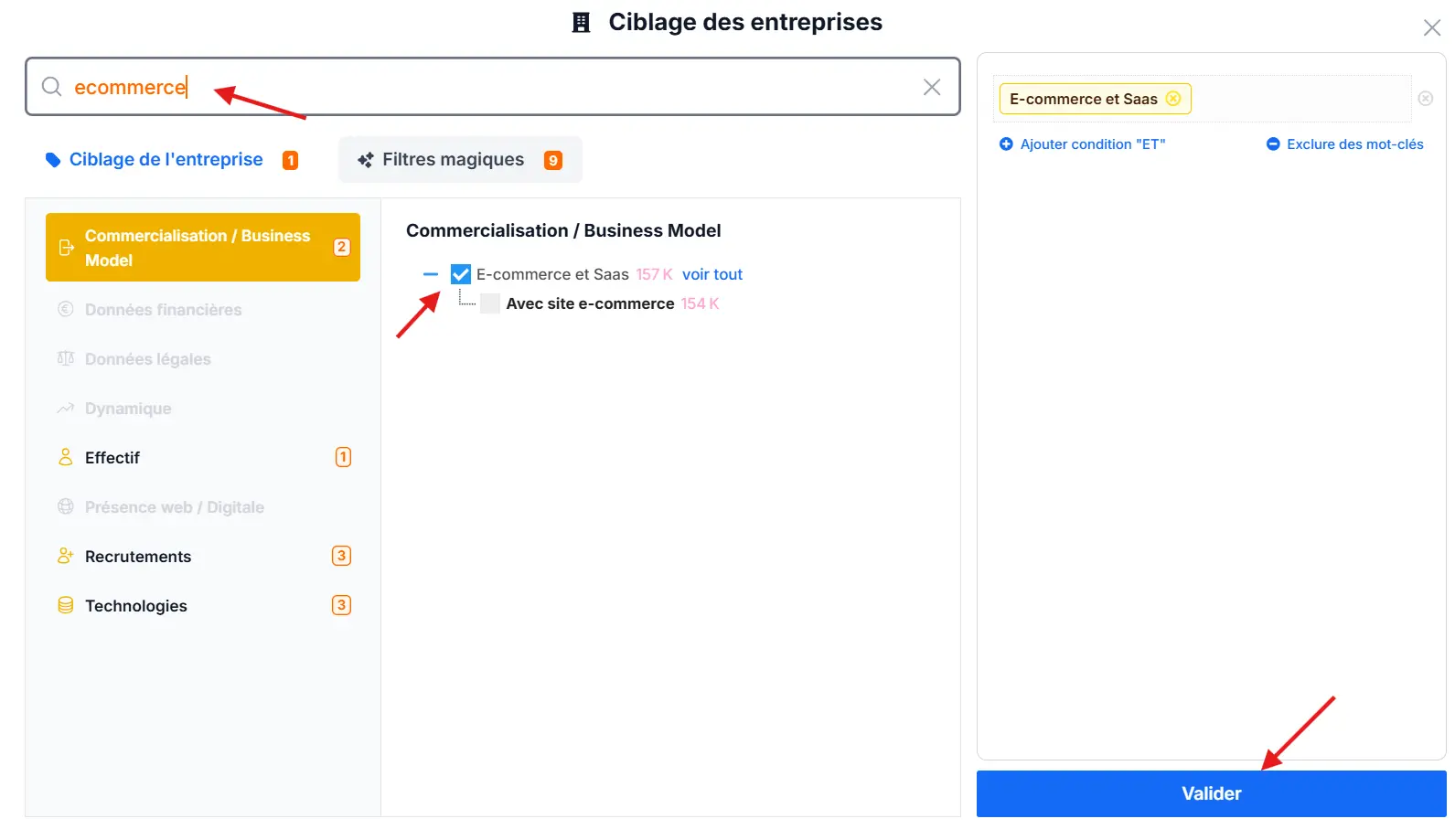Click Ajouter condition "ET" link

tap(1093, 144)
